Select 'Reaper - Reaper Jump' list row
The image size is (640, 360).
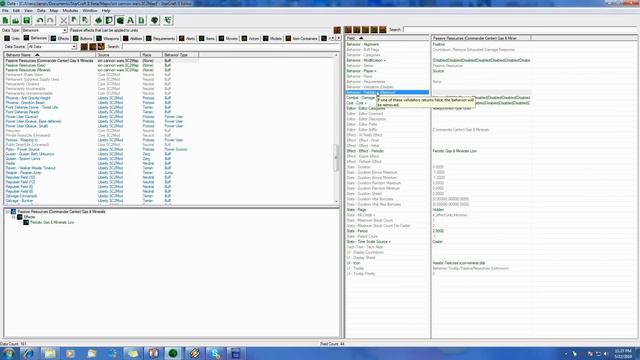[x=101, y=173]
